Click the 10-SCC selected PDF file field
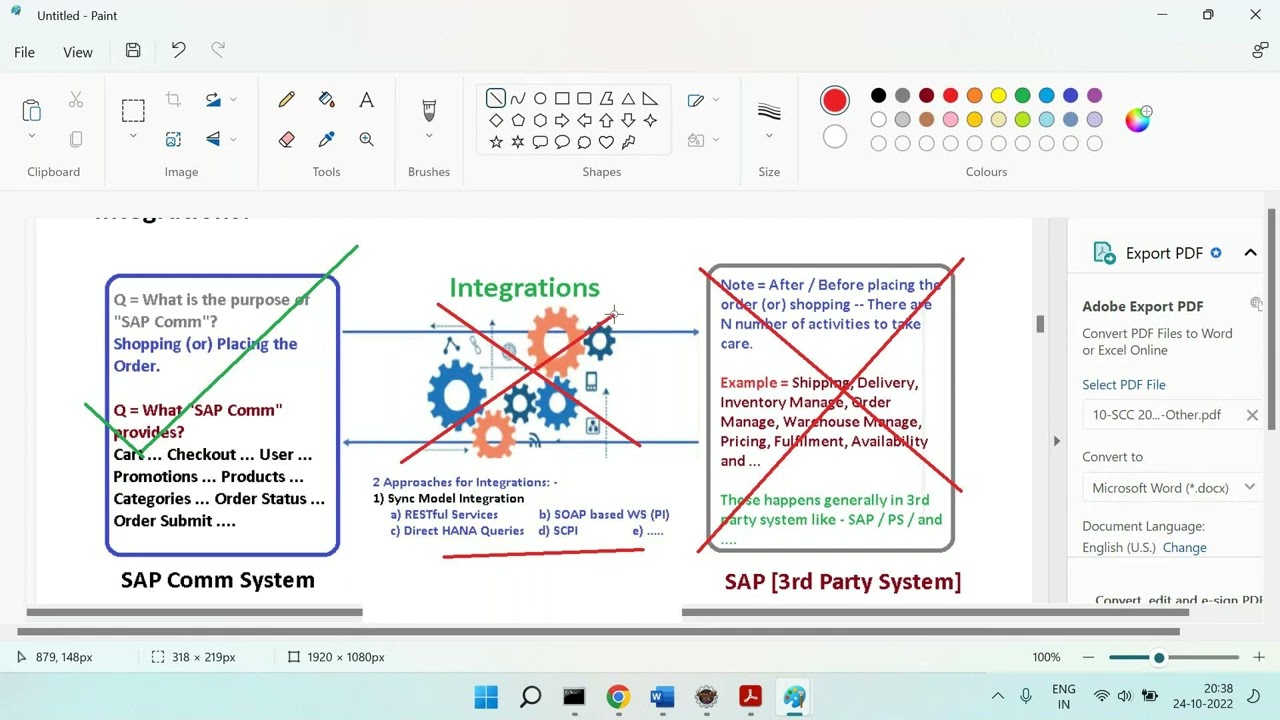 point(1173,415)
